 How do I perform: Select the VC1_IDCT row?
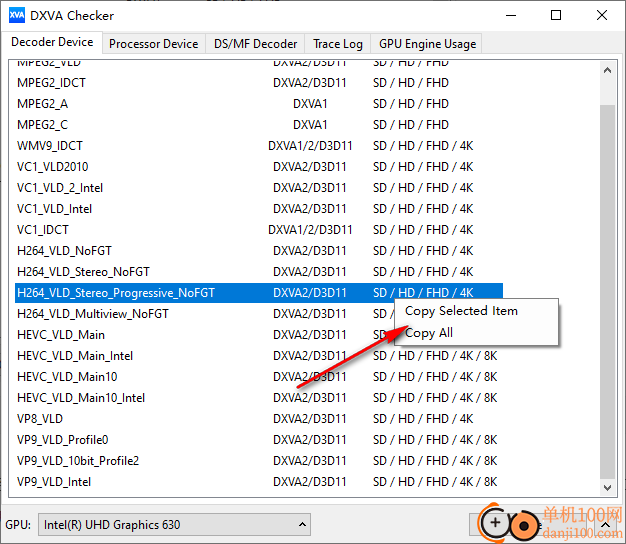click(259, 230)
